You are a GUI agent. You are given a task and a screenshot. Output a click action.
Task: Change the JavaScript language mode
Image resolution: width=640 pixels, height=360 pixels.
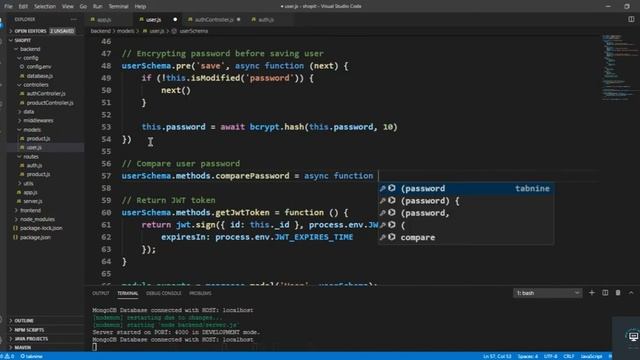point(591,356)
